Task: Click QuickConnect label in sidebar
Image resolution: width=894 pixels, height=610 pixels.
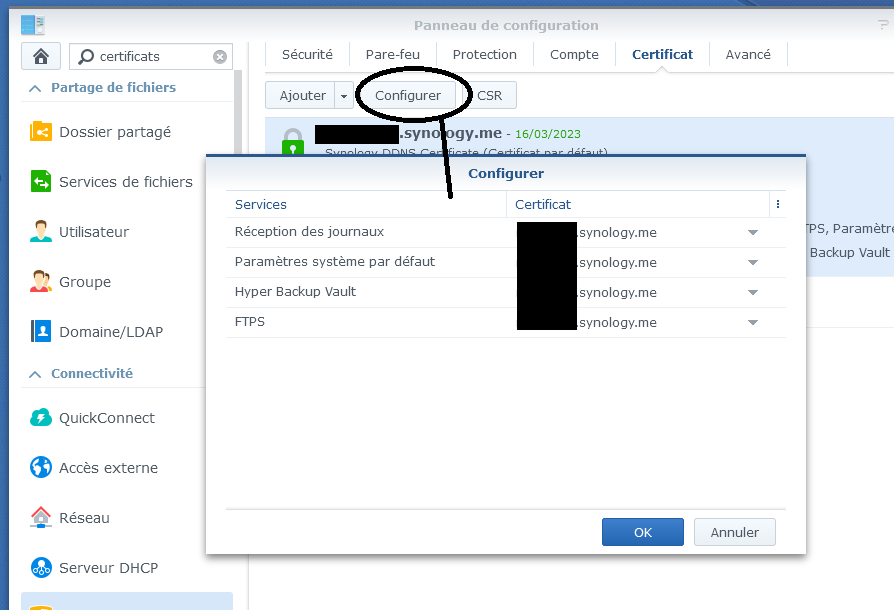Action: 107,418
